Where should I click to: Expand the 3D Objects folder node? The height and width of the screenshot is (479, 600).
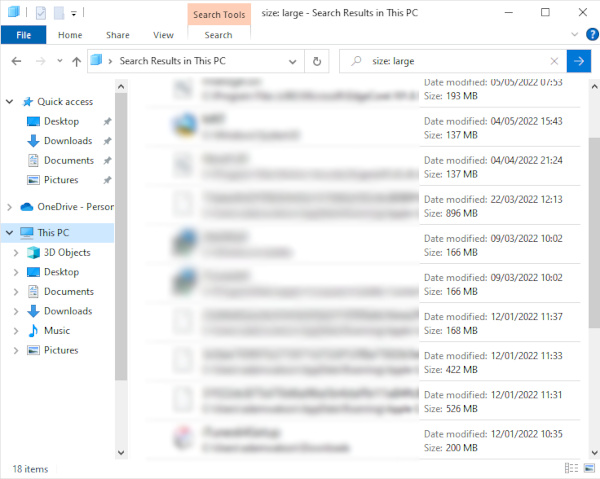(16, 253)
